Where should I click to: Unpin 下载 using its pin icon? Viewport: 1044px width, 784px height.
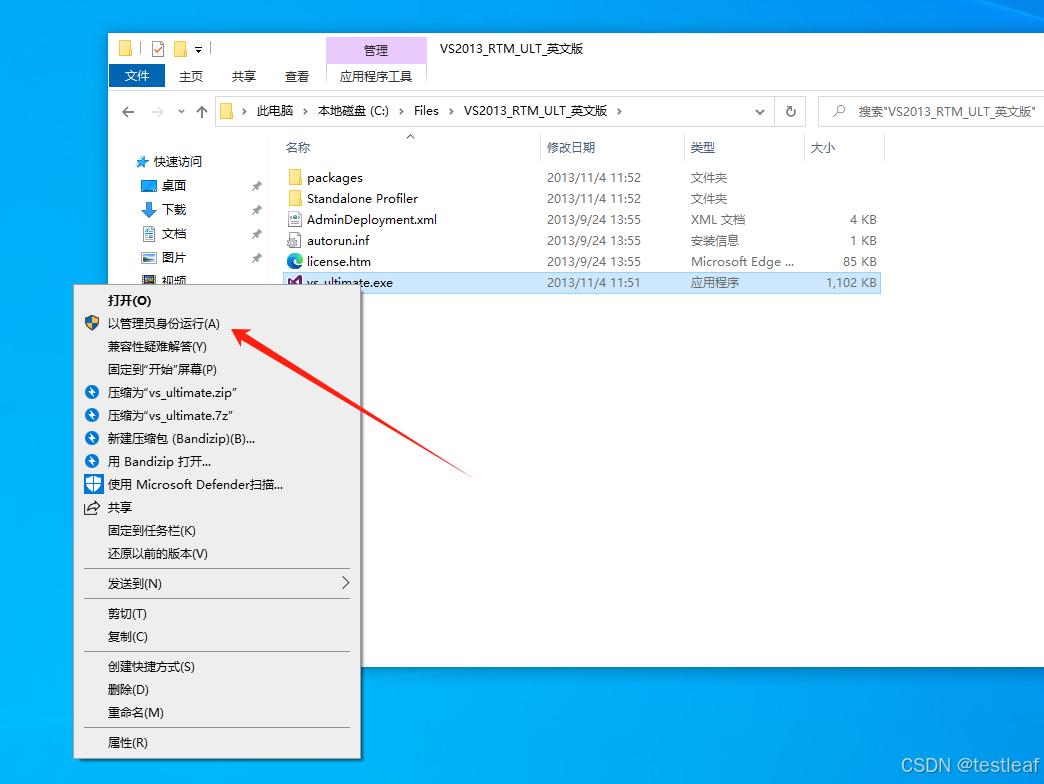pos(256,210)
